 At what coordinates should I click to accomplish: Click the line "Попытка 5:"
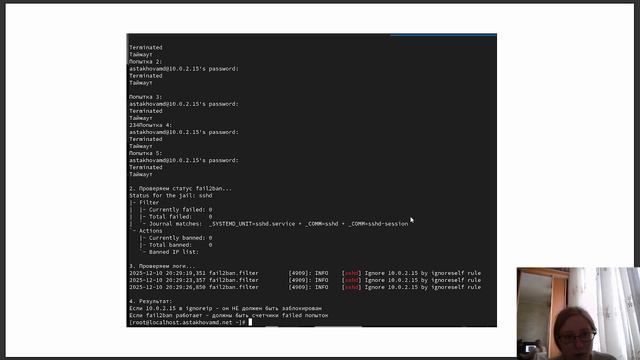point(145,153)
